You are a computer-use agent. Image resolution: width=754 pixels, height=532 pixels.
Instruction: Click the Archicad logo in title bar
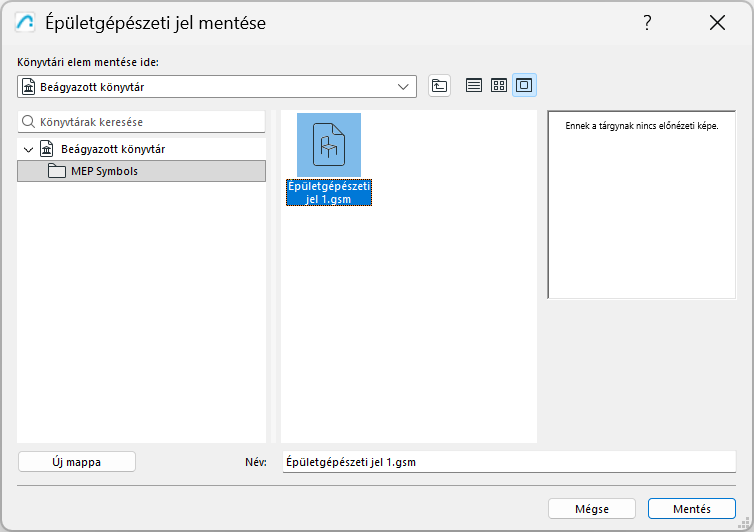pos(26,22)
